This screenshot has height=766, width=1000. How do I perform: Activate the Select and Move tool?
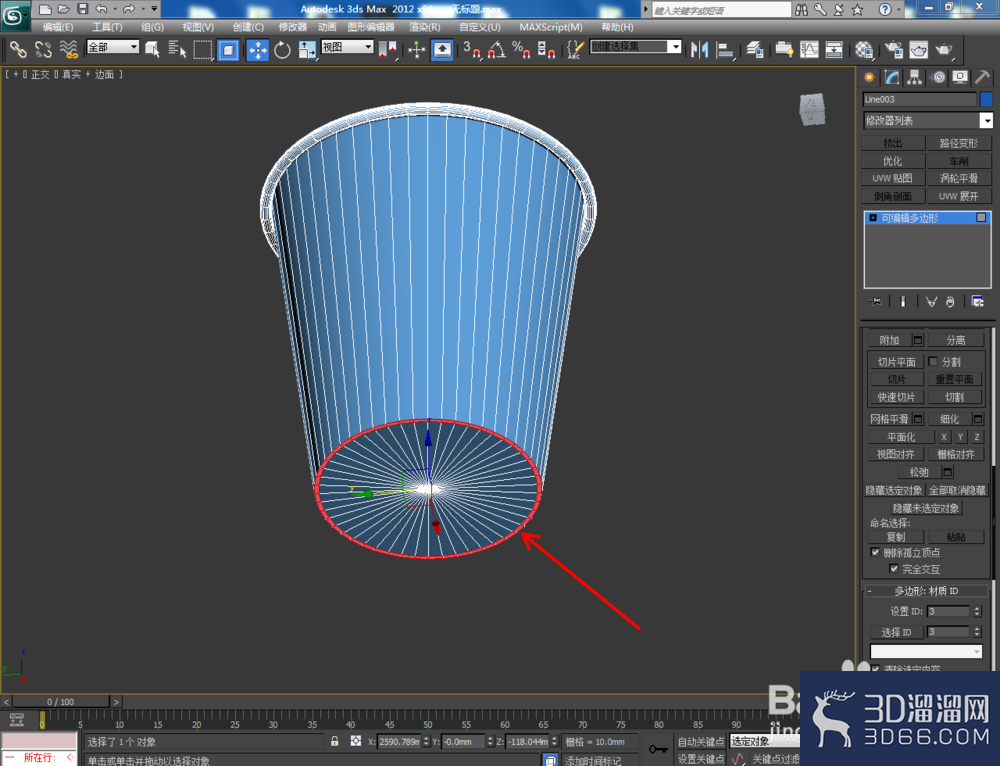pos(258,49)
